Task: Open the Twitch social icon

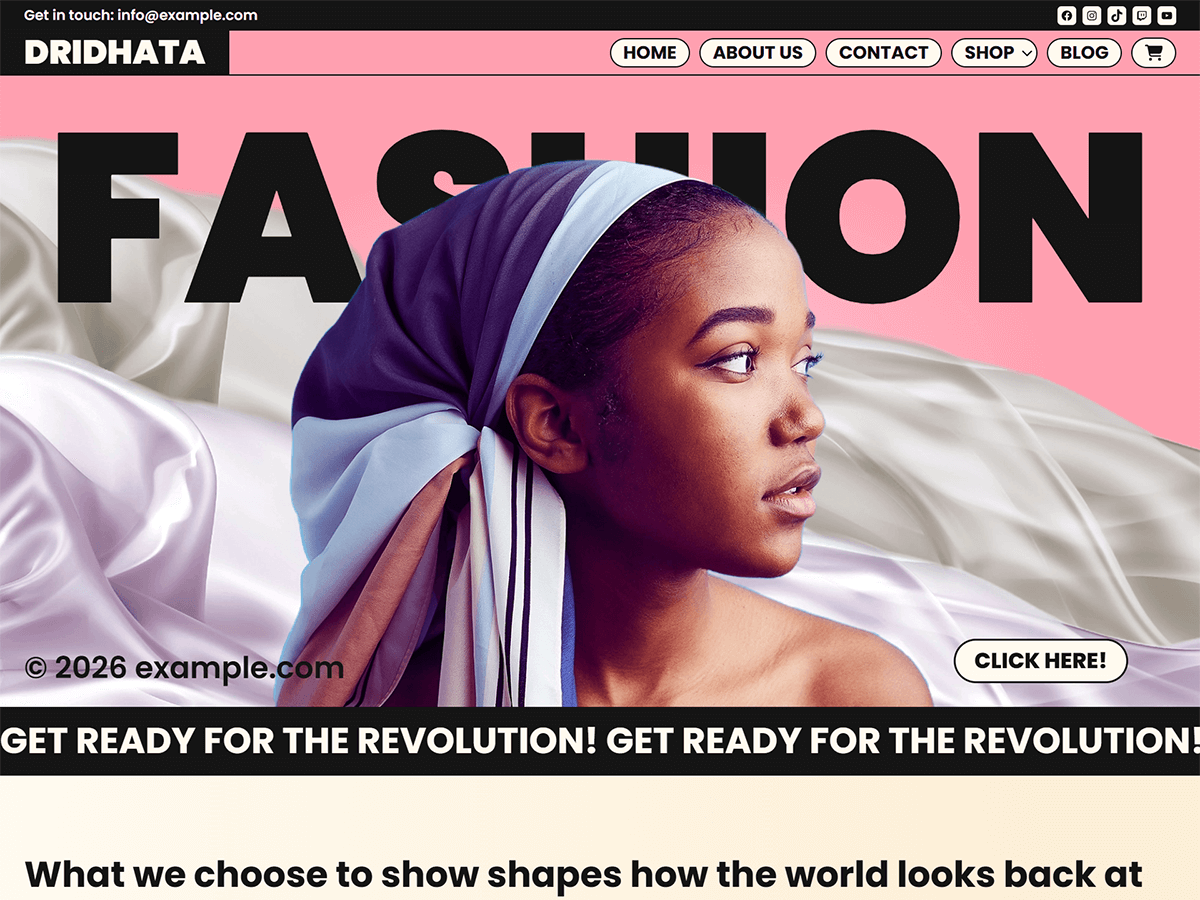Action: 1142,15
